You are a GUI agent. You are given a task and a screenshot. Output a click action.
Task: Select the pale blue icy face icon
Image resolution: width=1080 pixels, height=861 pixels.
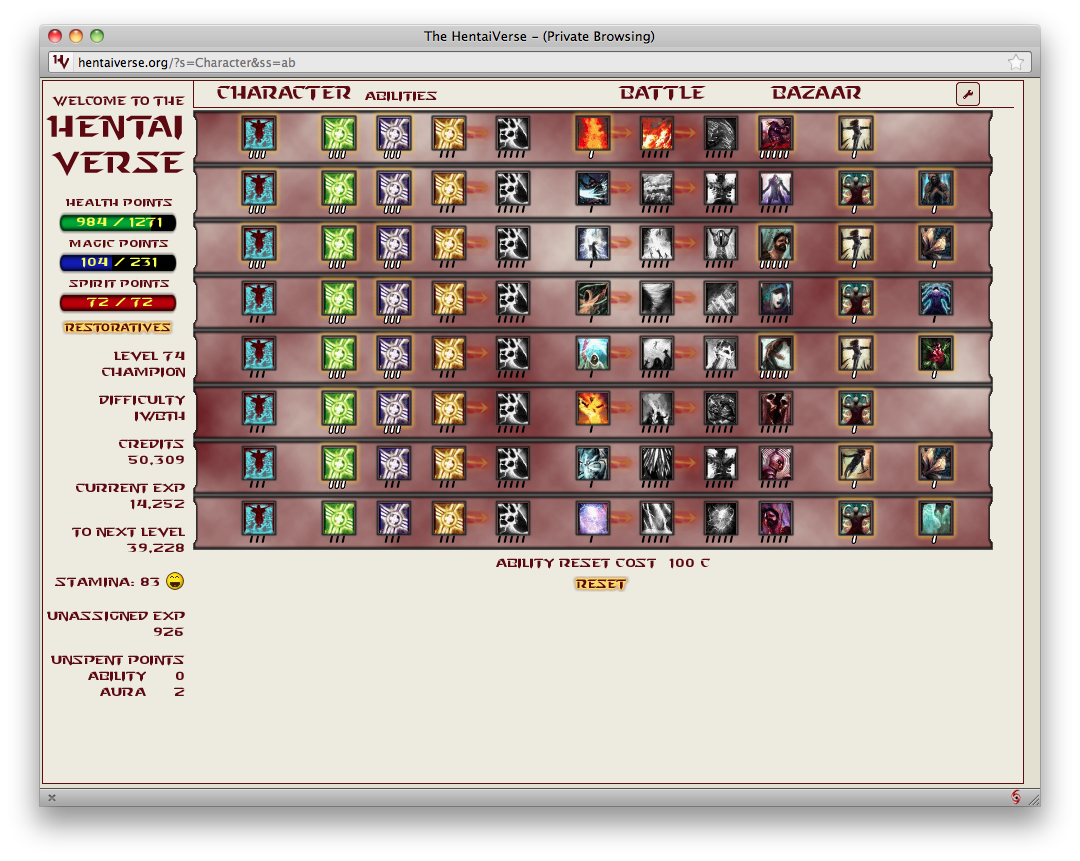coord(592,464)
